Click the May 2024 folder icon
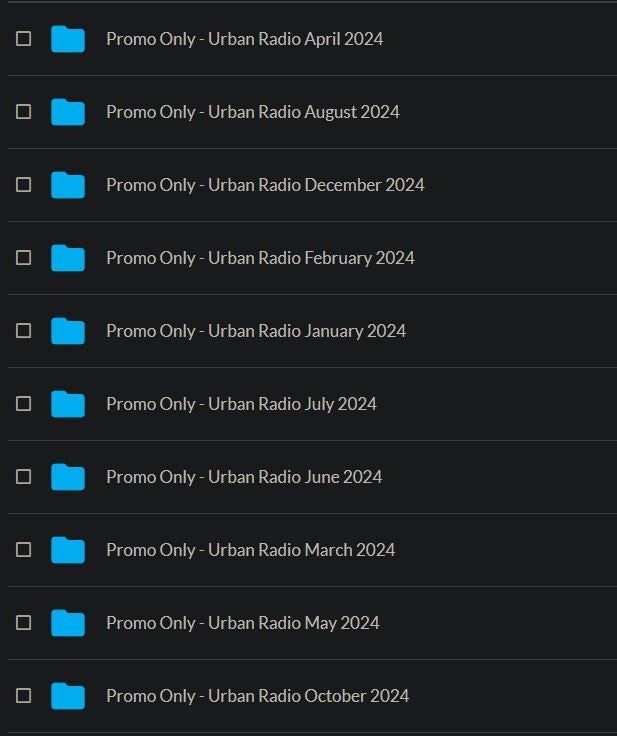The height and width of the screenshot is (736, 617). [x=68, y=623]
